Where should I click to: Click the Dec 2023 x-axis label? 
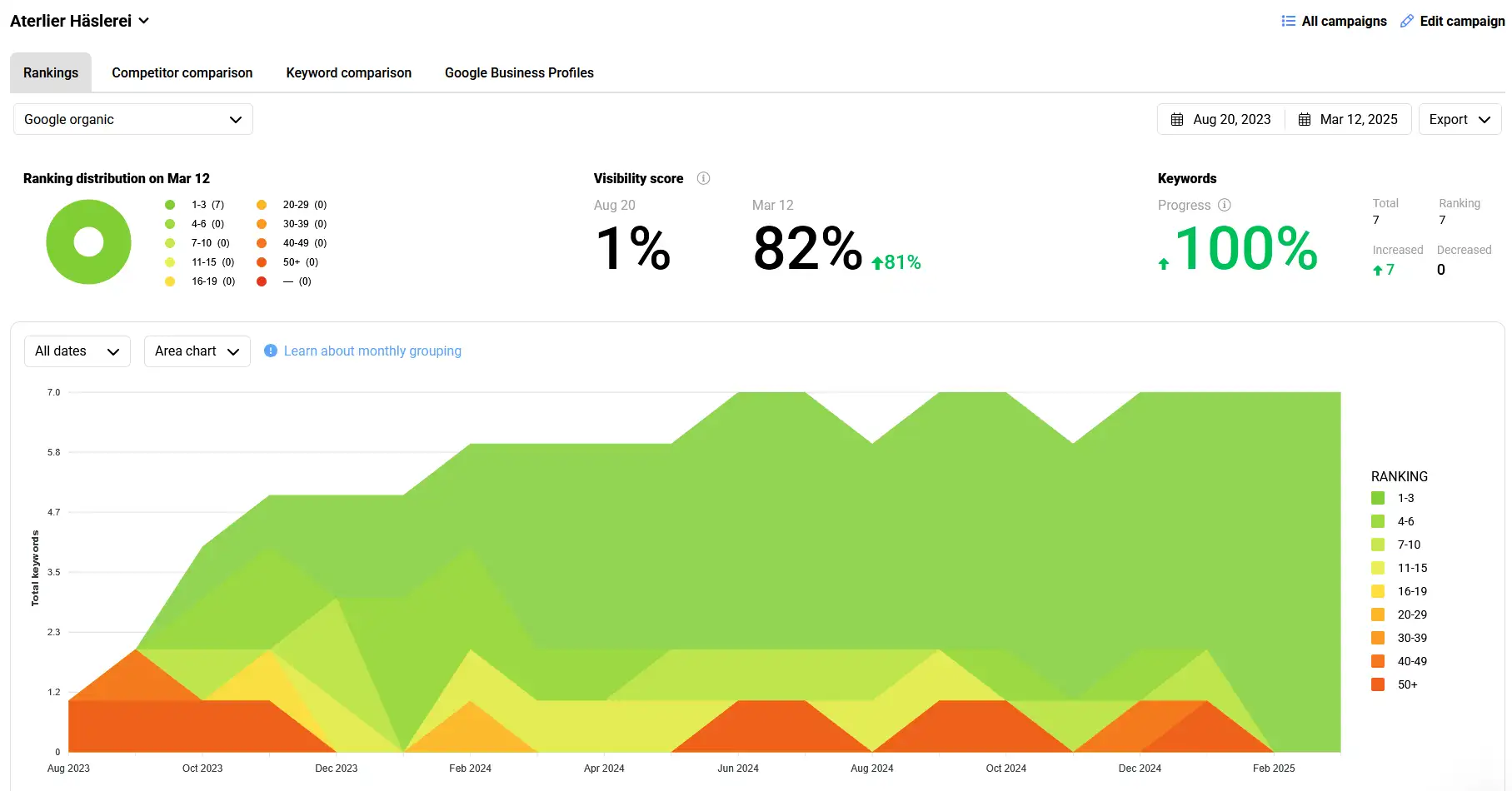[x=336, y=769]
